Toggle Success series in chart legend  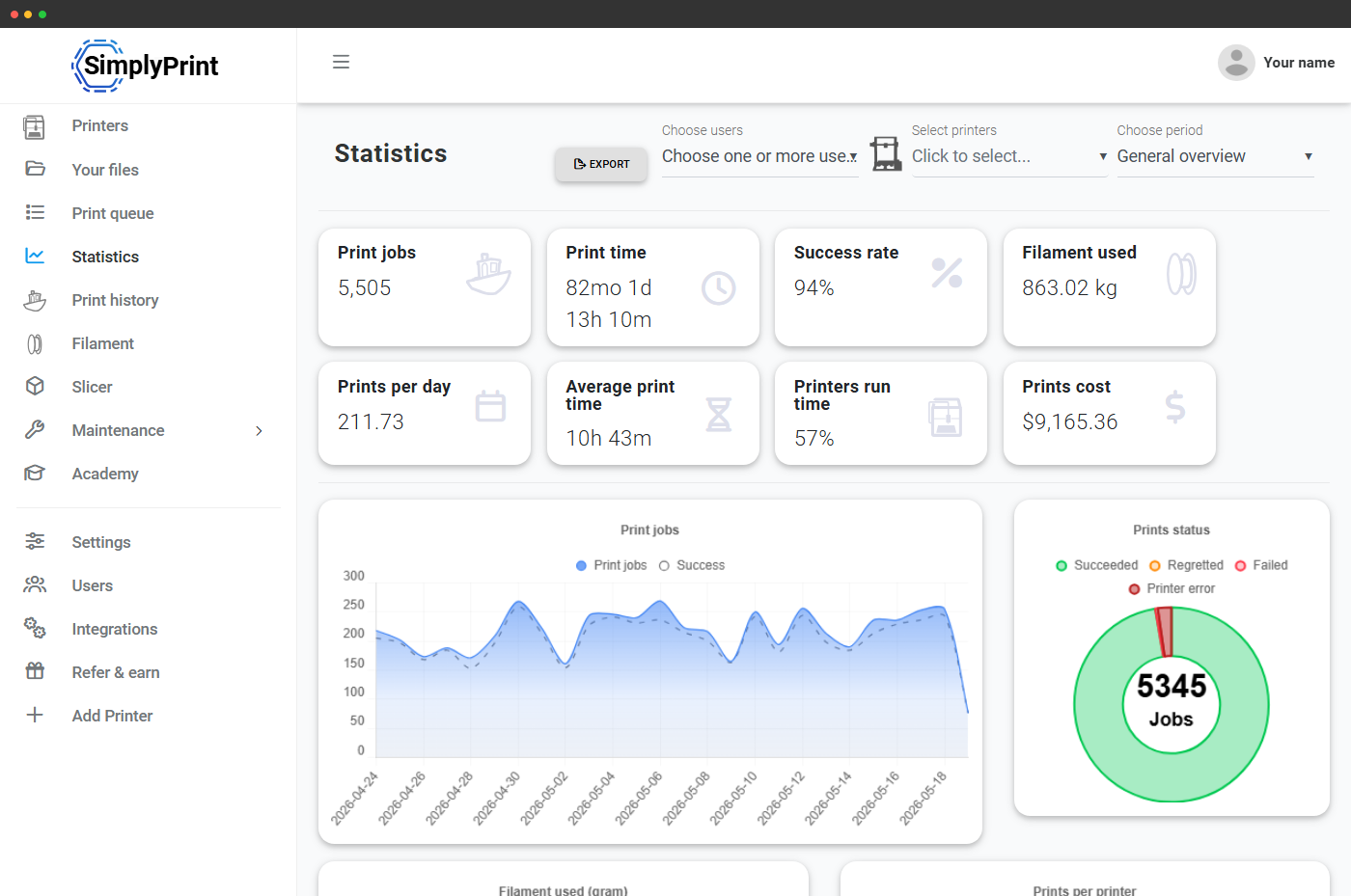(x=692, y=565)
